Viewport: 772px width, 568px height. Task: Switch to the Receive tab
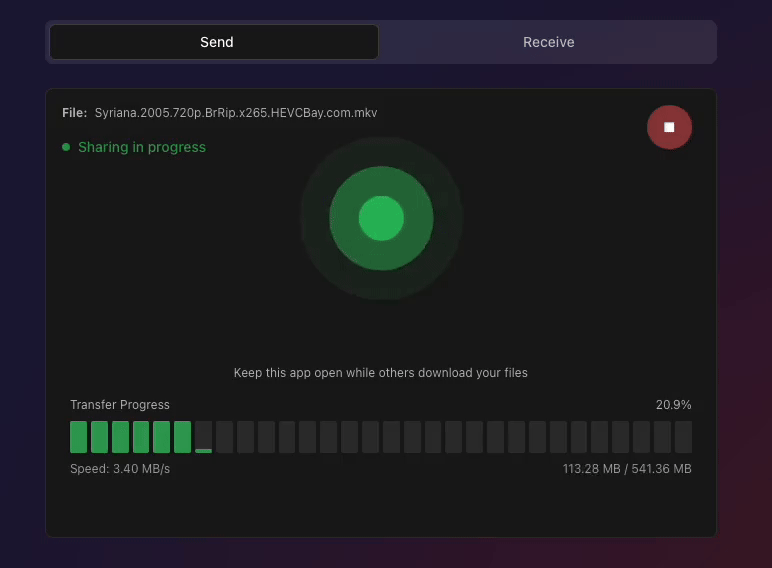548,42
